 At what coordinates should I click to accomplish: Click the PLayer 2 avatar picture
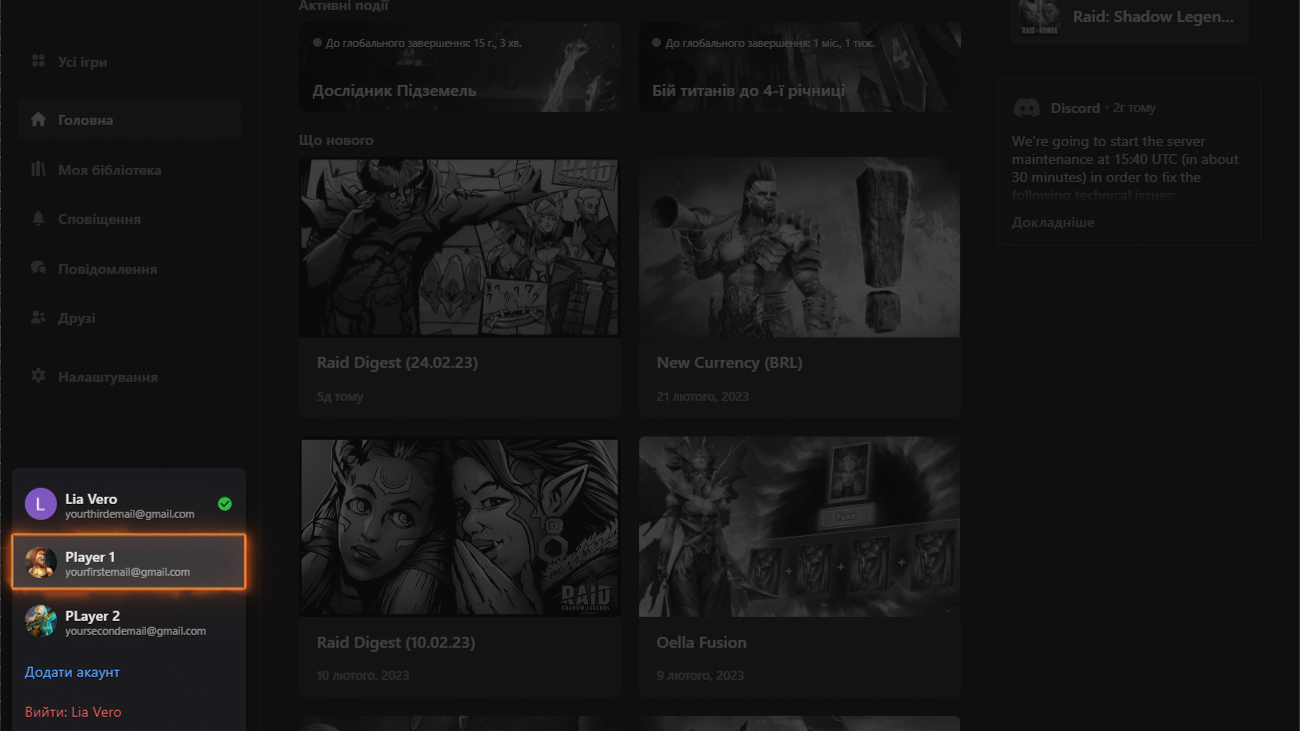click(40, 621)
